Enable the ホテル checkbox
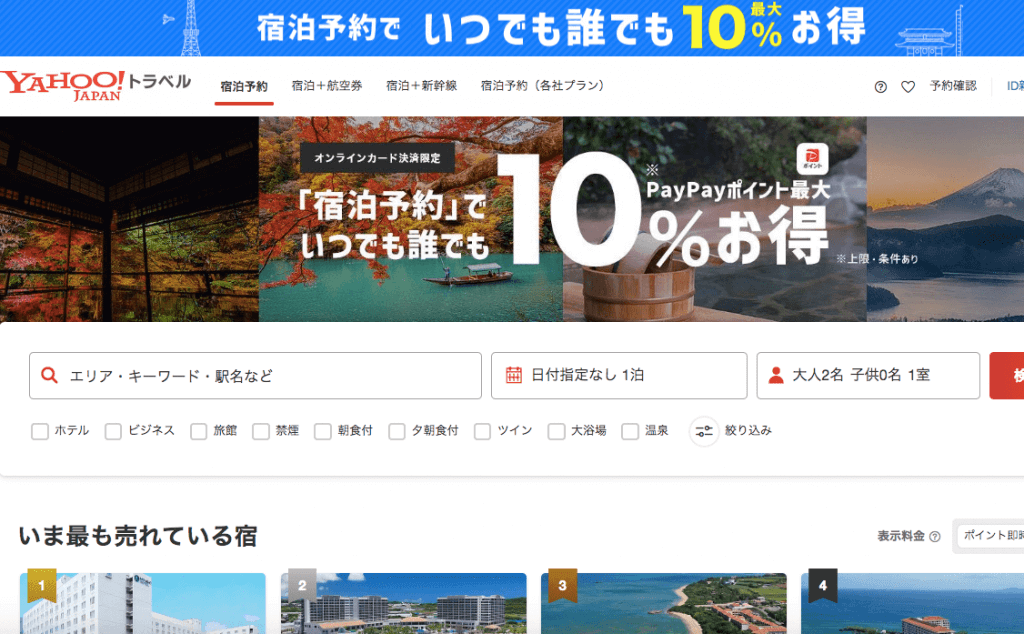The height and width of the screenshot is (634, 1024). click(39, 431)
